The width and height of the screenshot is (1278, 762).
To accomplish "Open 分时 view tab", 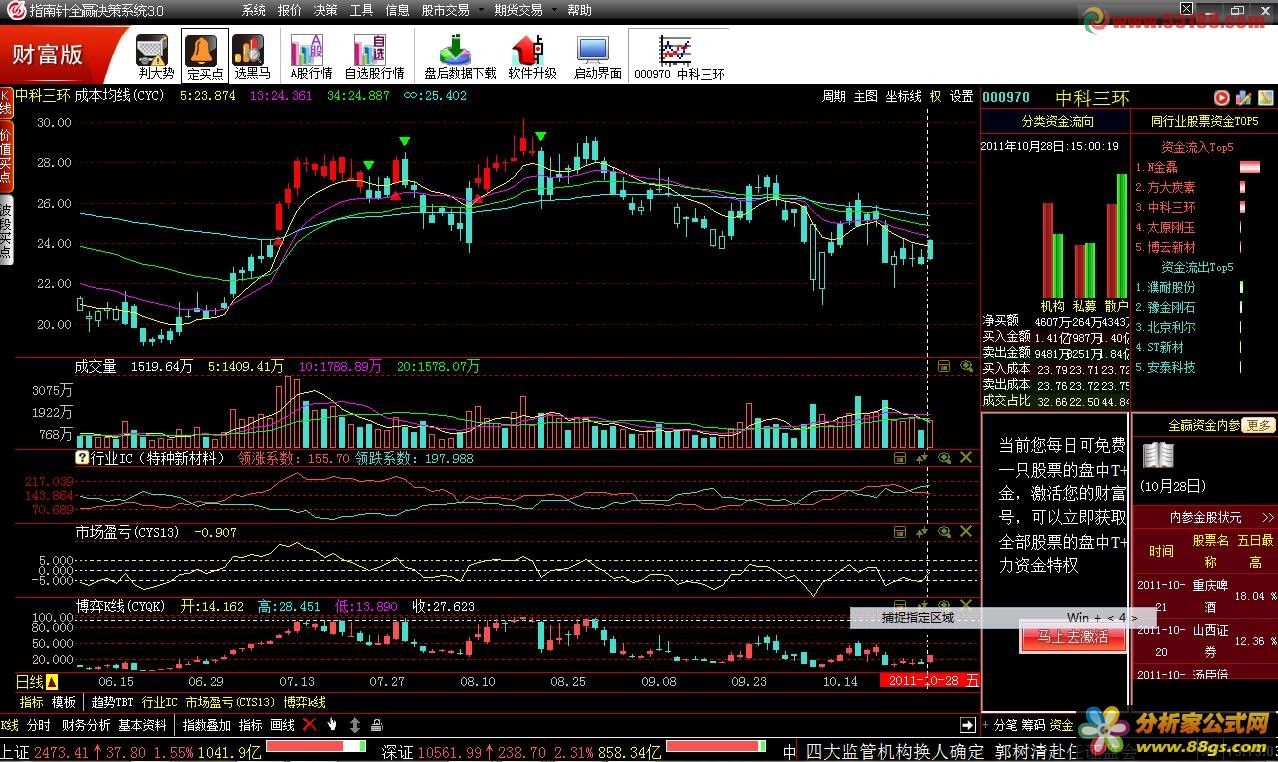I will (39, 725).
